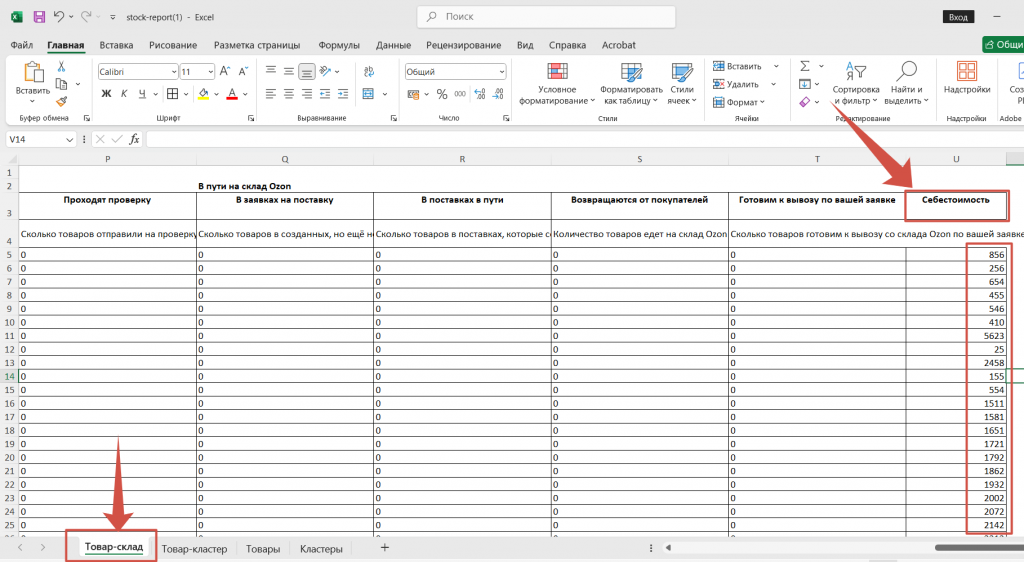The height and width of the screenshot is (562, 1024).
Task: Open the Формулы ribbon tab
Action: point(339,45)
